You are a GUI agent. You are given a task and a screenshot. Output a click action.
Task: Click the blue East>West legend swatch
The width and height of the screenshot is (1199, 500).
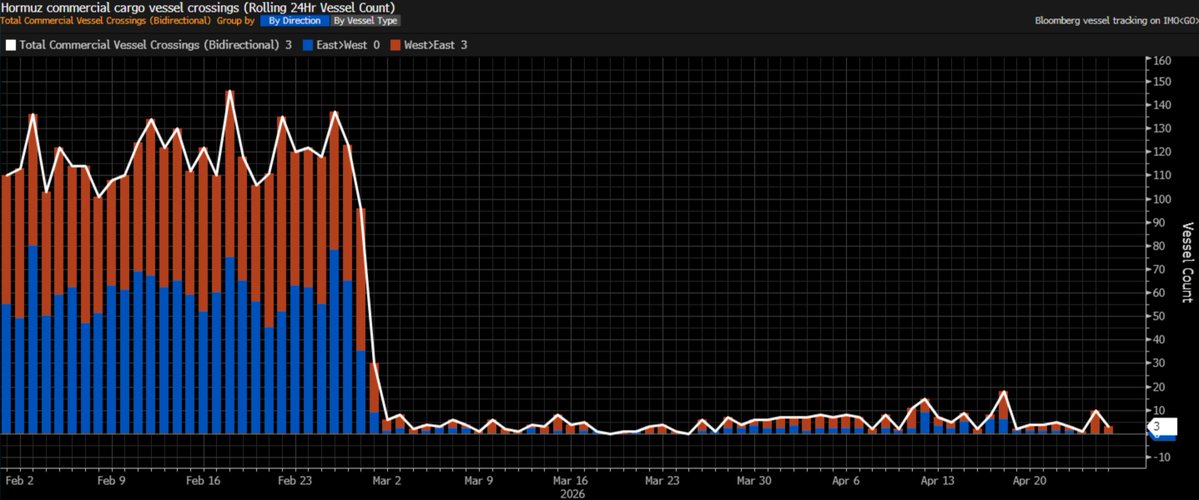point(307,45)
